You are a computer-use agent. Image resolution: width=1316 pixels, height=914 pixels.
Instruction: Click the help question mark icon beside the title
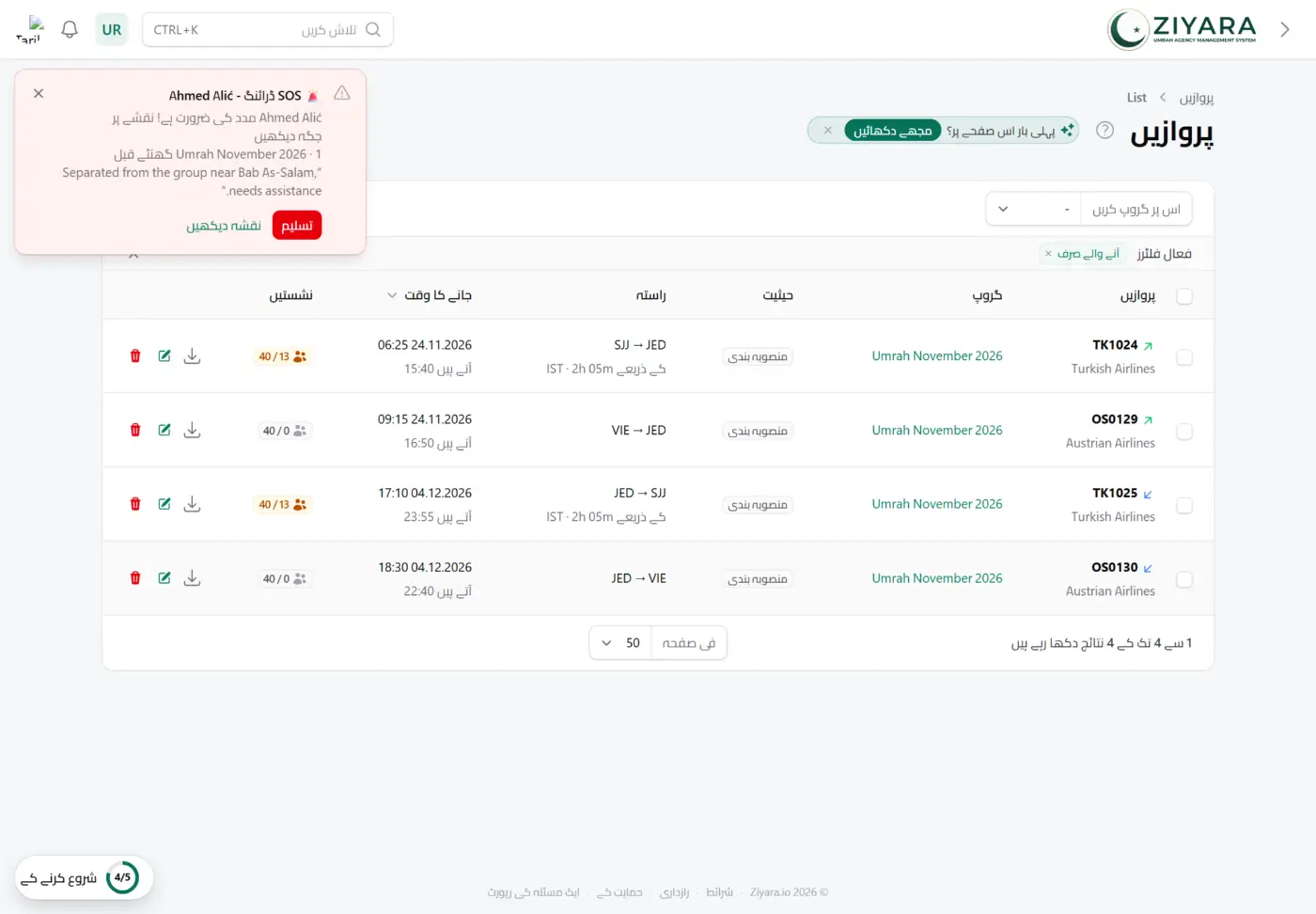pyautogui.click(x=1105, y=131)
